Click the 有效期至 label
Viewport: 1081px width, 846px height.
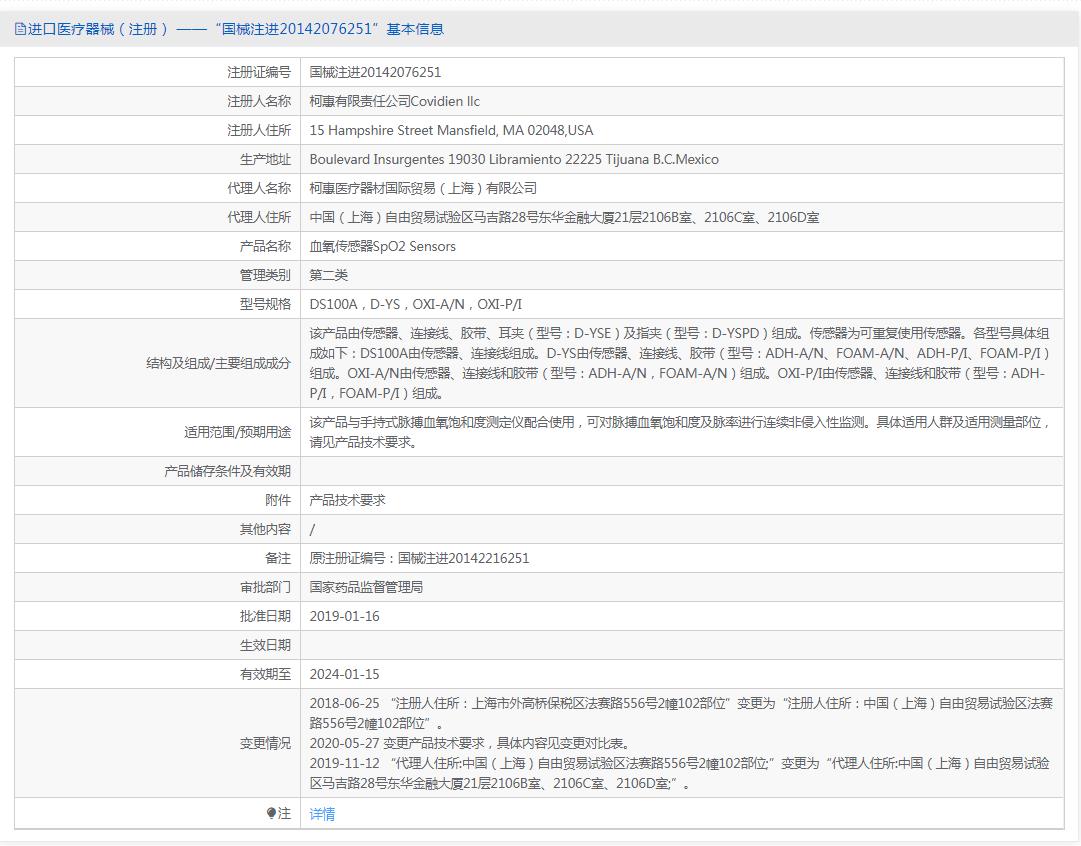[265, 674]
